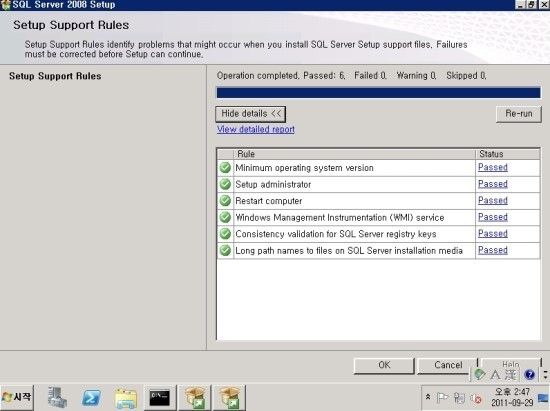Open the 시작 Start button
Viewport: 550px width, 411px height.
(x=17, y=397)
